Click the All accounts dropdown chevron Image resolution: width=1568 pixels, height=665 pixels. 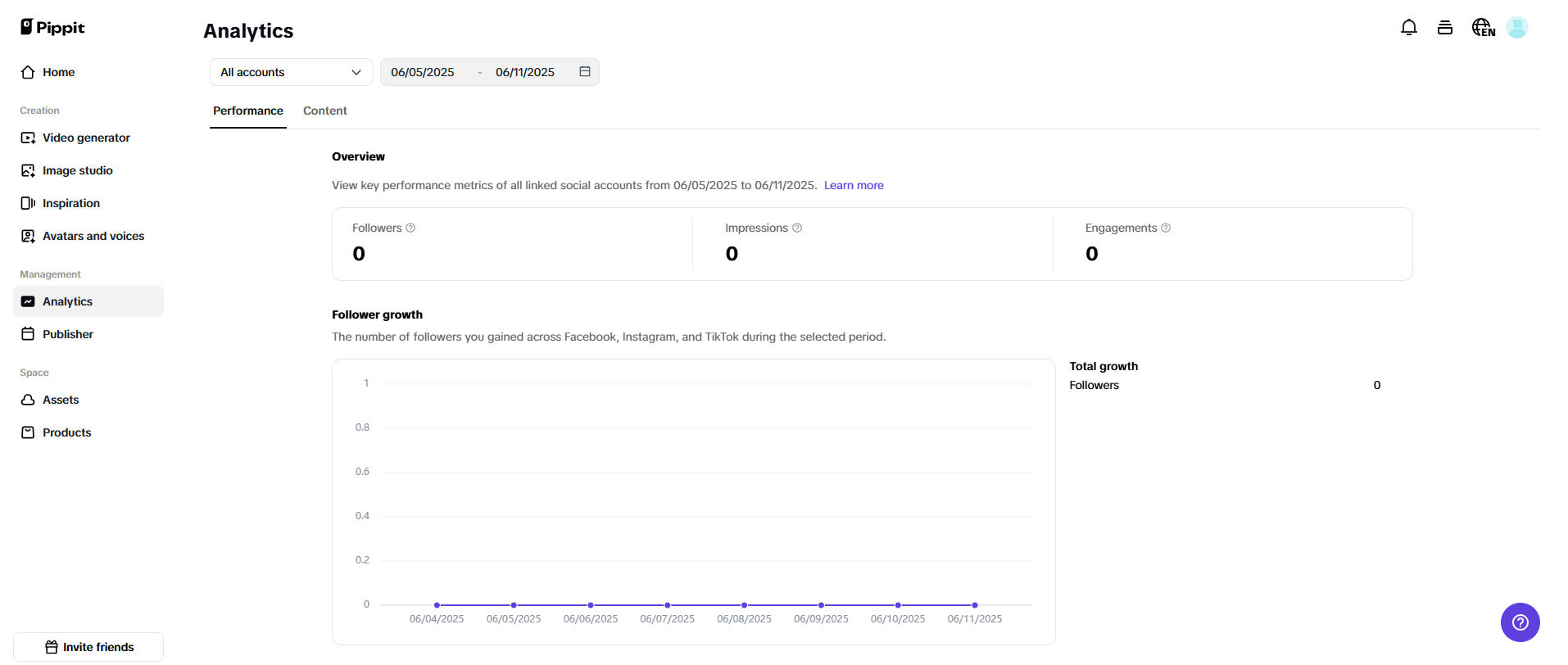pos(356,72)
